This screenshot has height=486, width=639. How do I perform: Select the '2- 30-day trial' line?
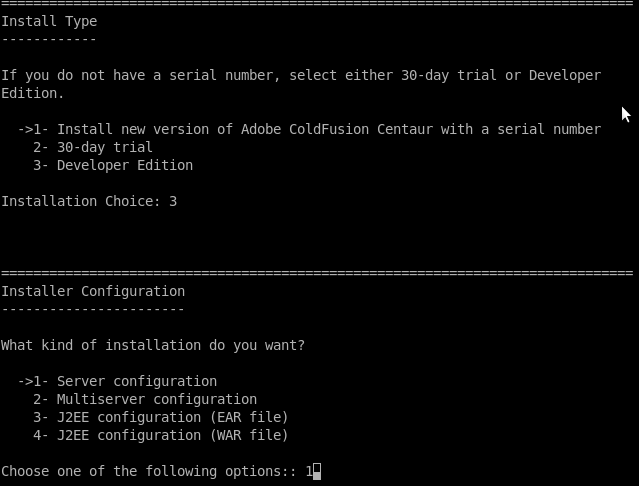(93, 147)
